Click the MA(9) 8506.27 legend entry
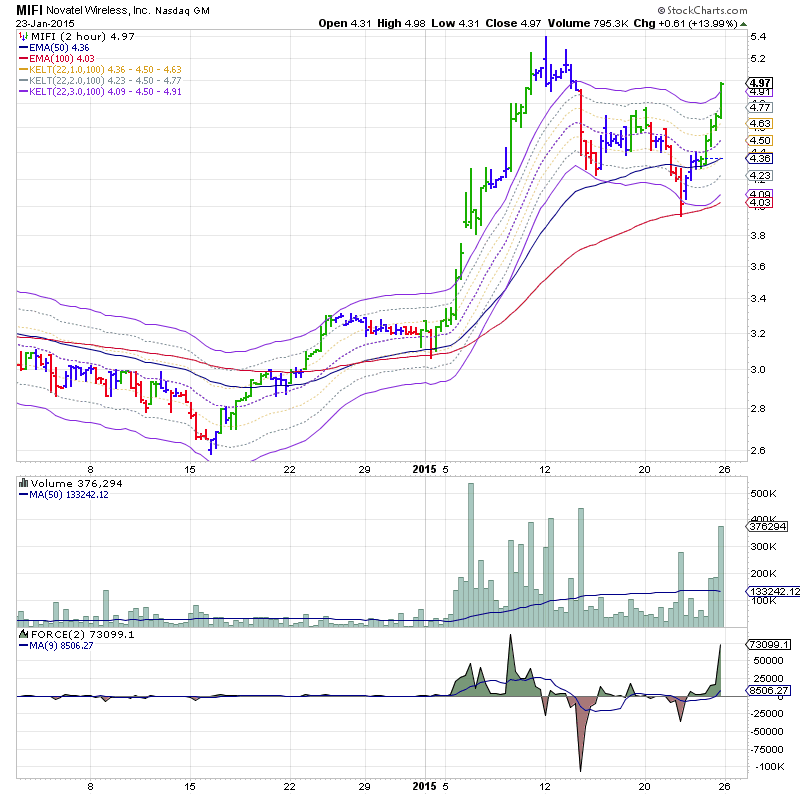This screenshot has width=800, height=795. [x=61, y=645]
